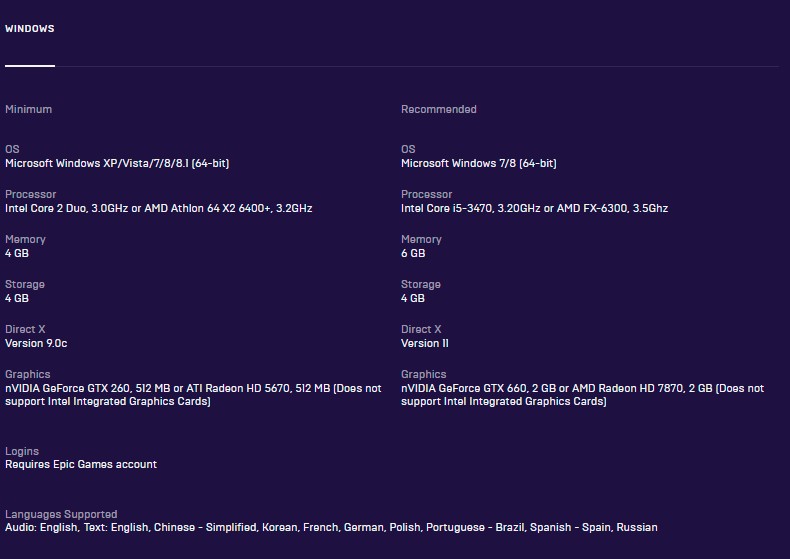Viewport: 790px width, 559px height.
Task: Click the 'Graphics' label under Recommended
Action: (423, 374)
